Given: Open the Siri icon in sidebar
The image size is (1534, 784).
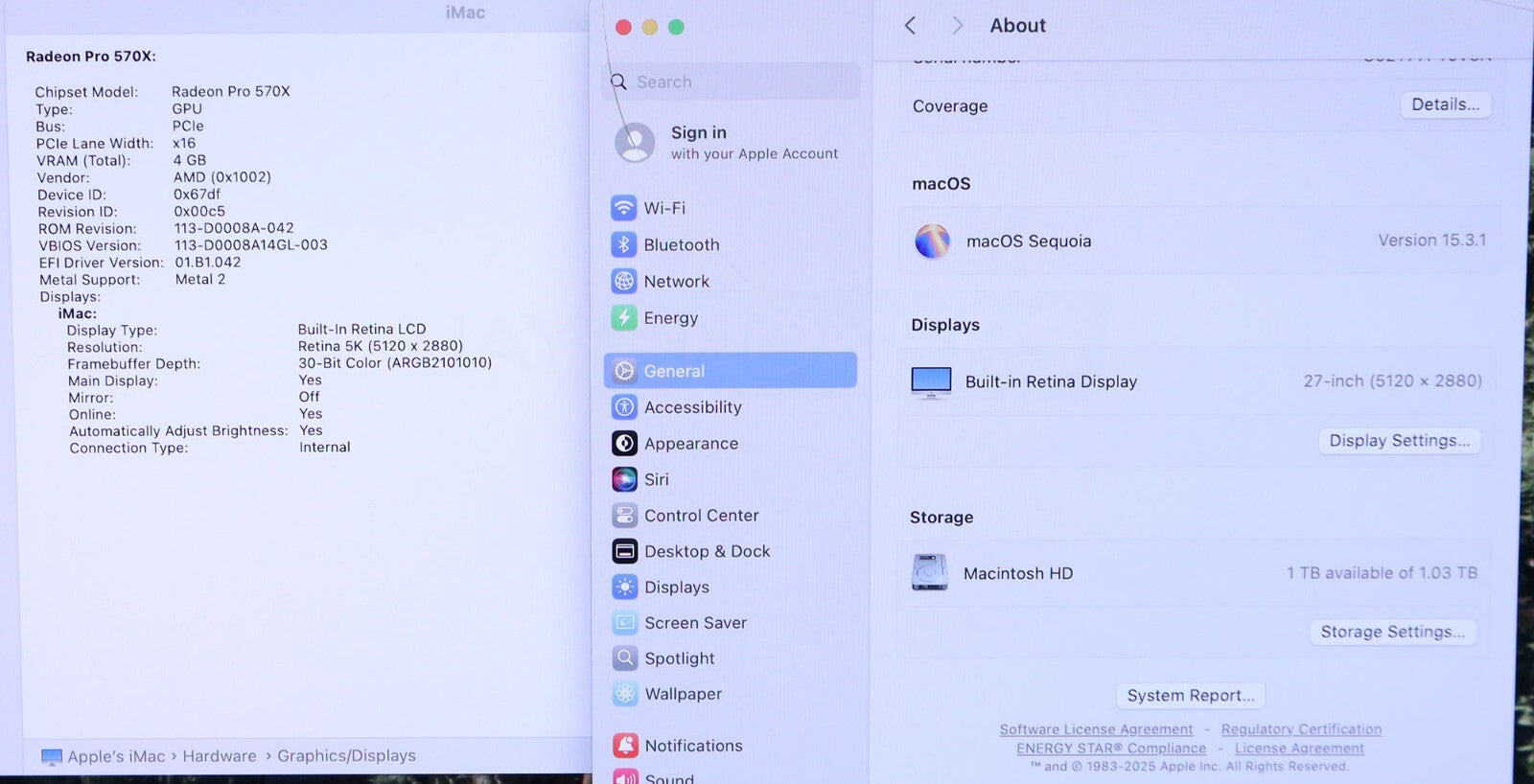Looking at the screenshot, I should click(x=624, y=479).
